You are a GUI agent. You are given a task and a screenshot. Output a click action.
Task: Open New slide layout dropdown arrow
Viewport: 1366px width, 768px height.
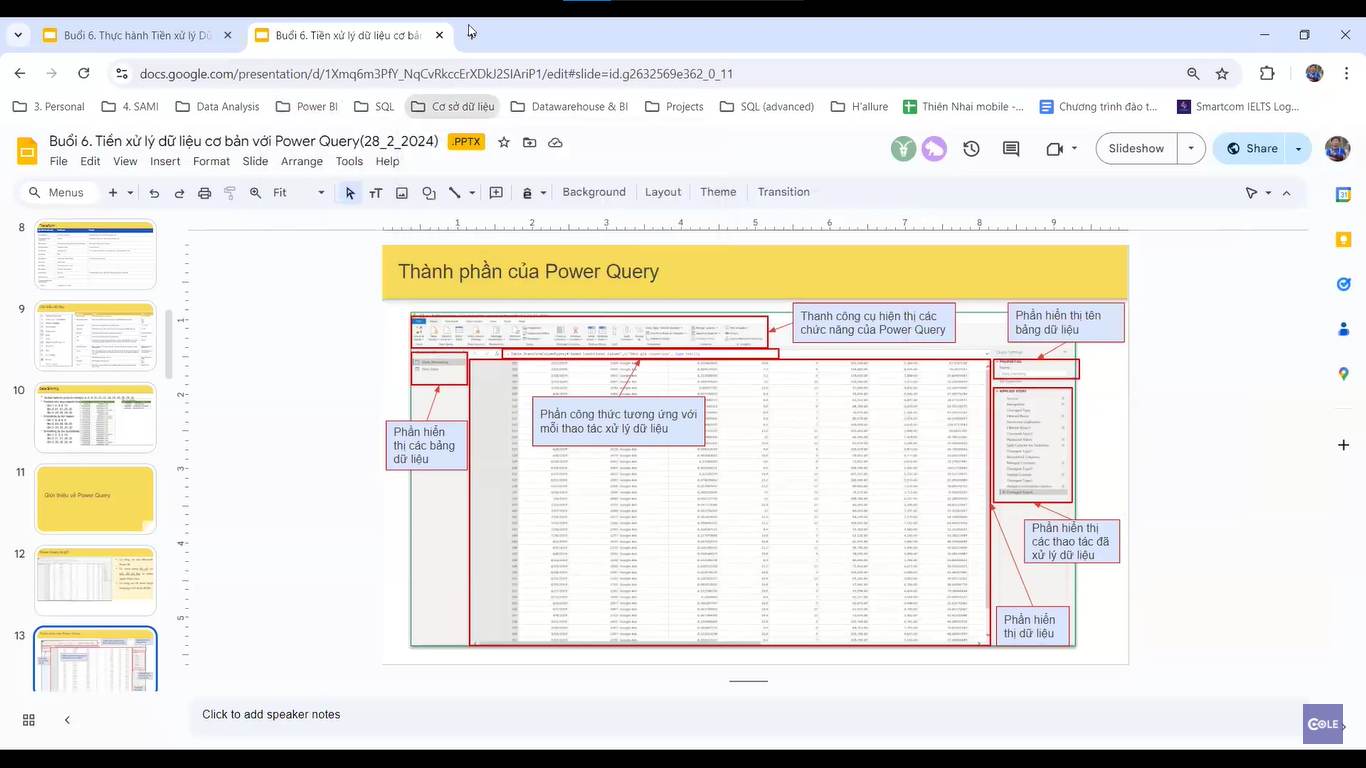(130, 193)
